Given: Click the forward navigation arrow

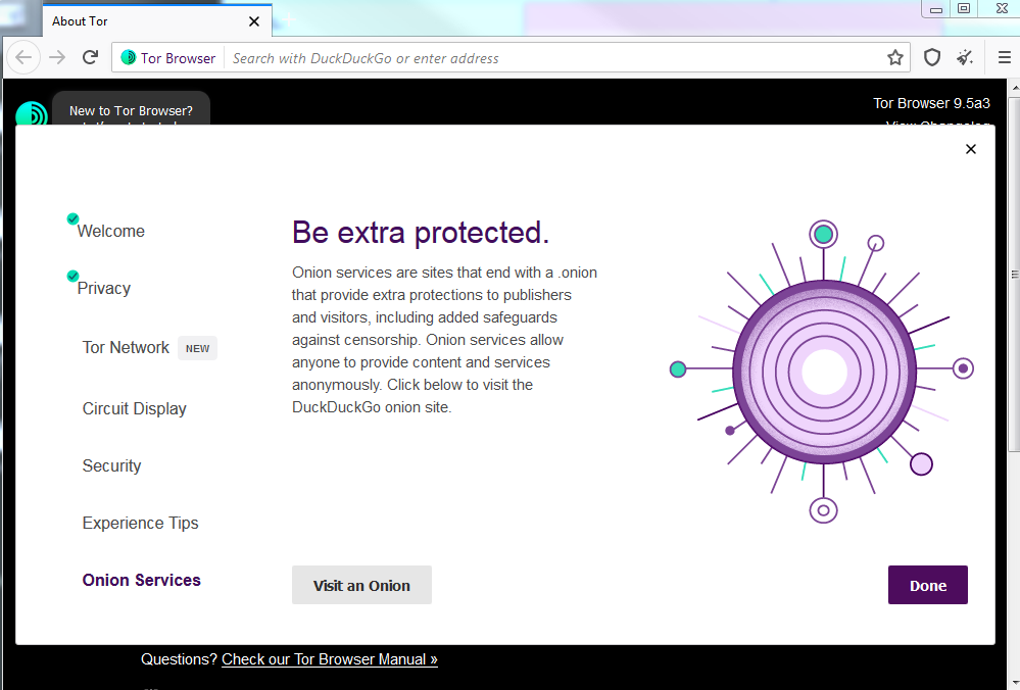Looking at the screenshot, I should pos(57,58).
